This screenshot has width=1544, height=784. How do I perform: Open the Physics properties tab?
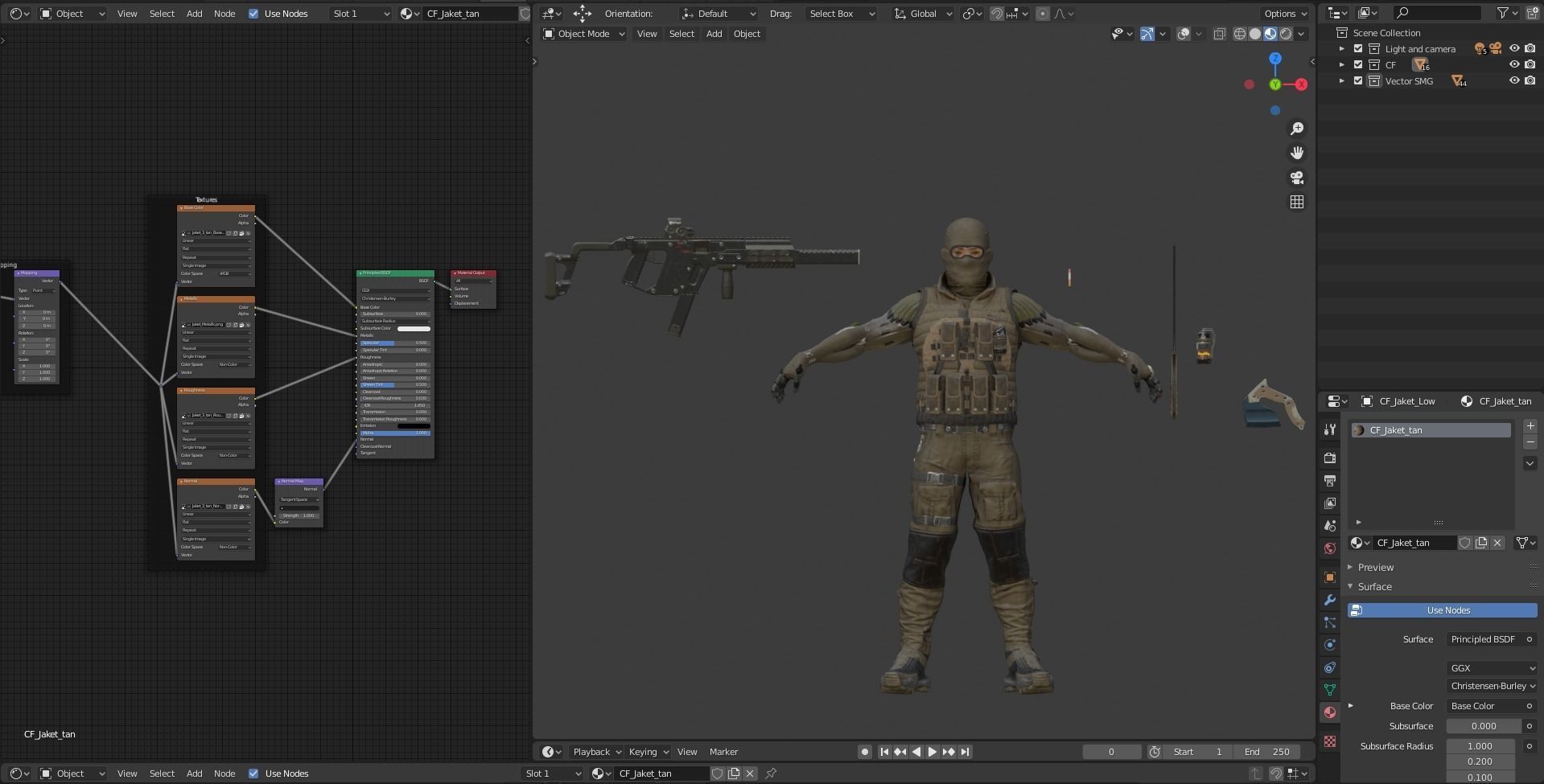pos(1330,645)
